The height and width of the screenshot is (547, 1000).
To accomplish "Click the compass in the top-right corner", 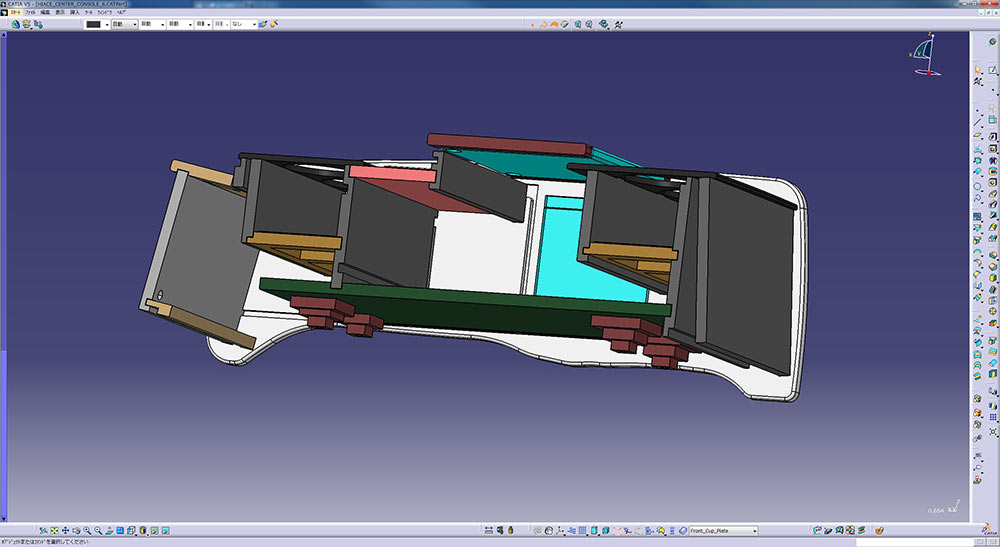I will [926, 57].
